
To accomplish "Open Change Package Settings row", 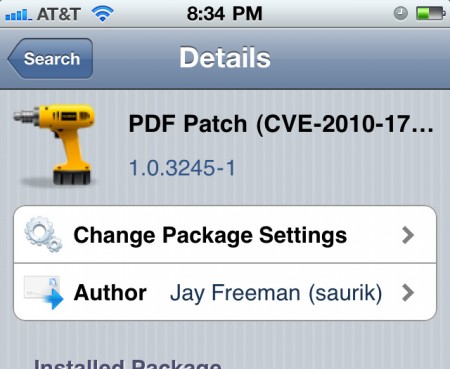I will coord(225,235).
